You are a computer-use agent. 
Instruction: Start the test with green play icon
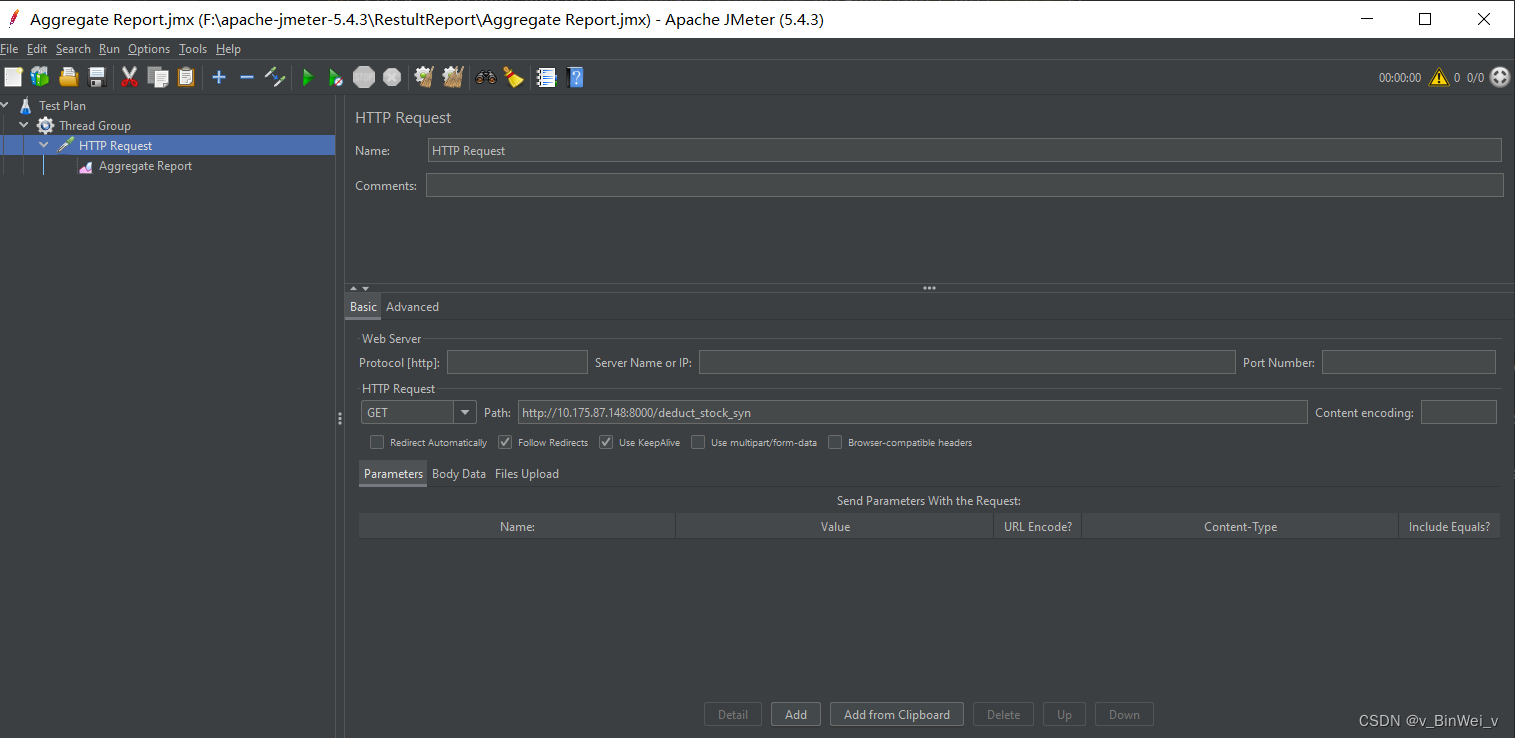click(308, 77)
